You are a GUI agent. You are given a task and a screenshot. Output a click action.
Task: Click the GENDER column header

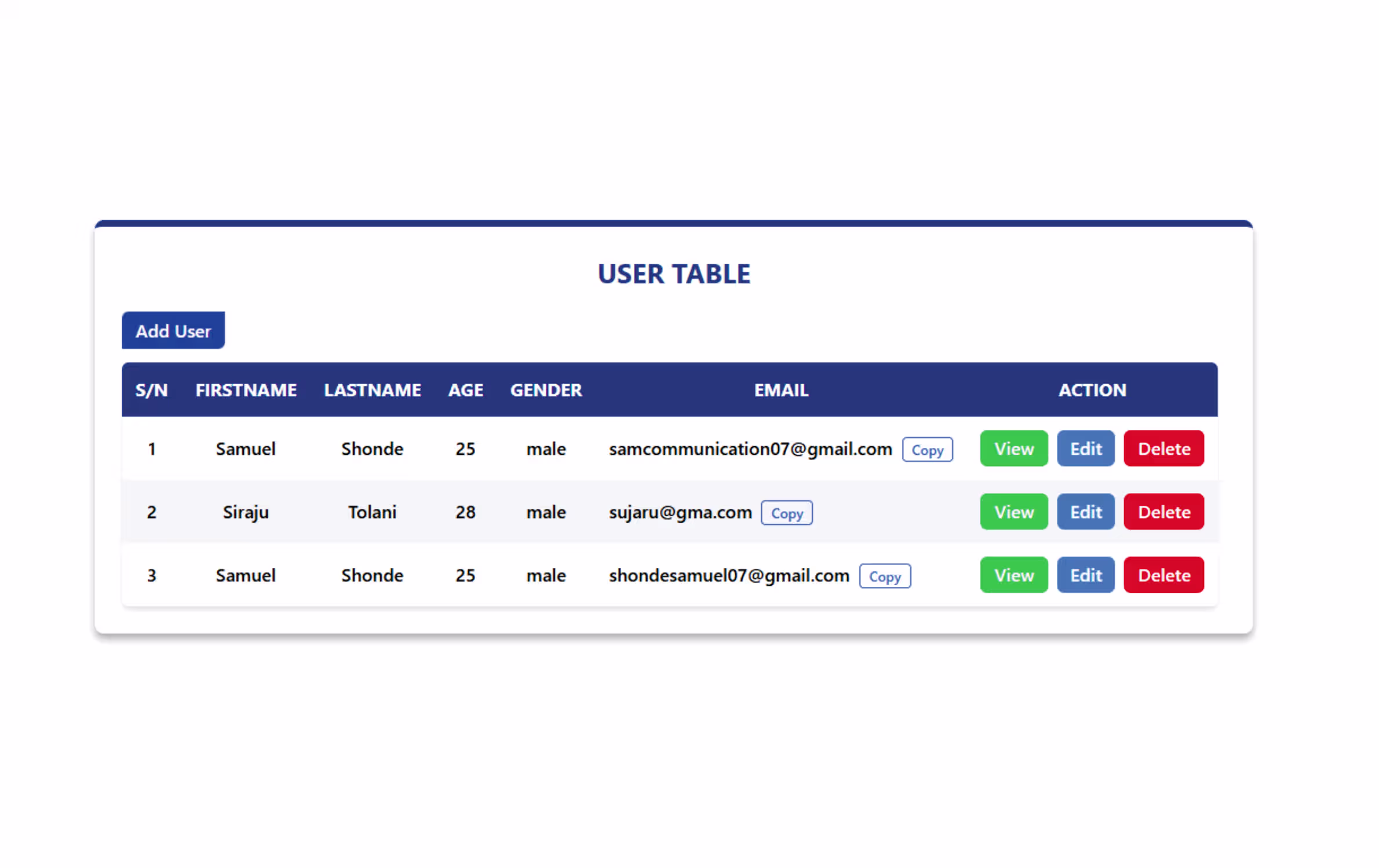pyautogui.click(x=546, y=390)
